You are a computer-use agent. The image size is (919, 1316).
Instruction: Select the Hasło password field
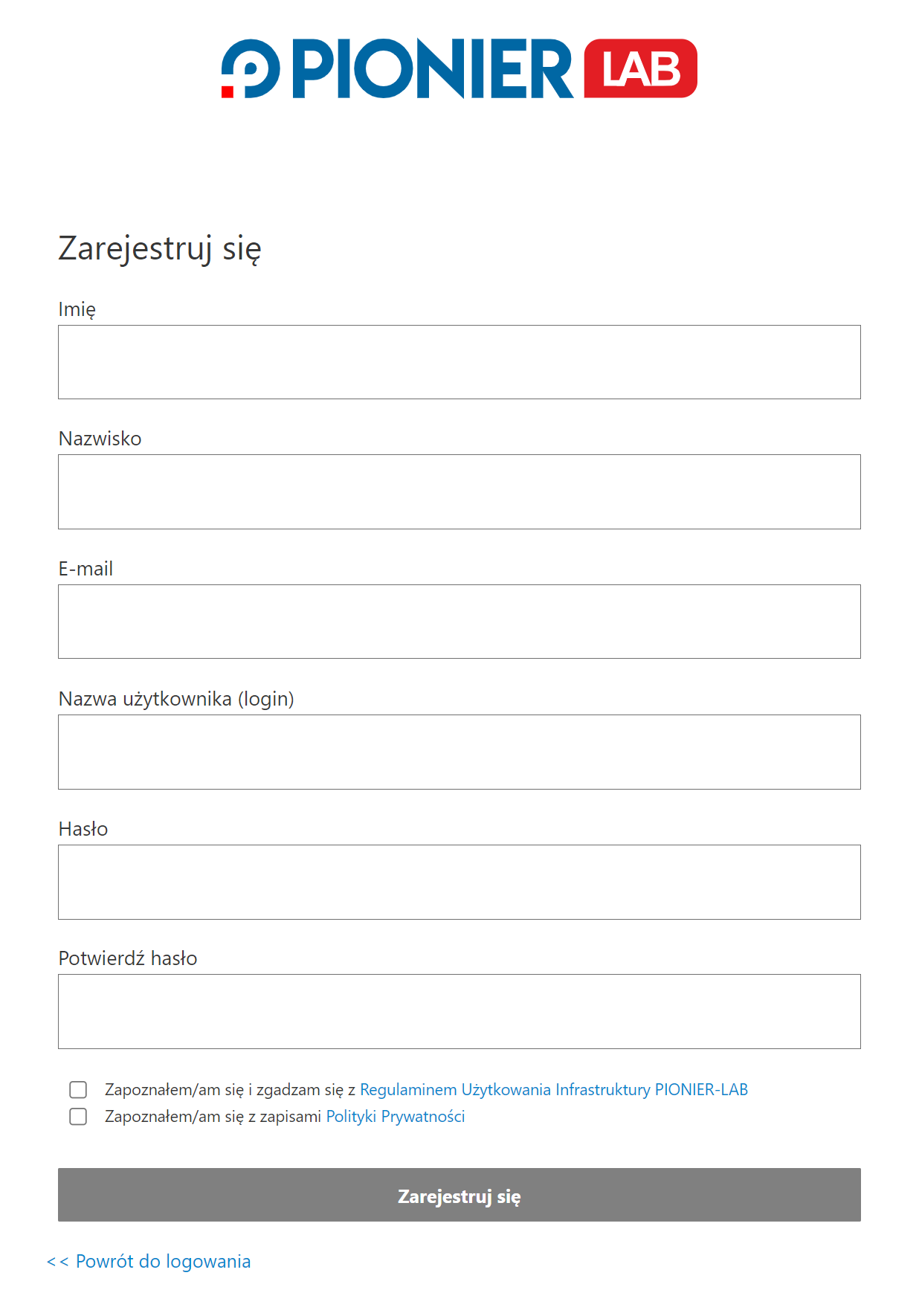click(459, 882)
